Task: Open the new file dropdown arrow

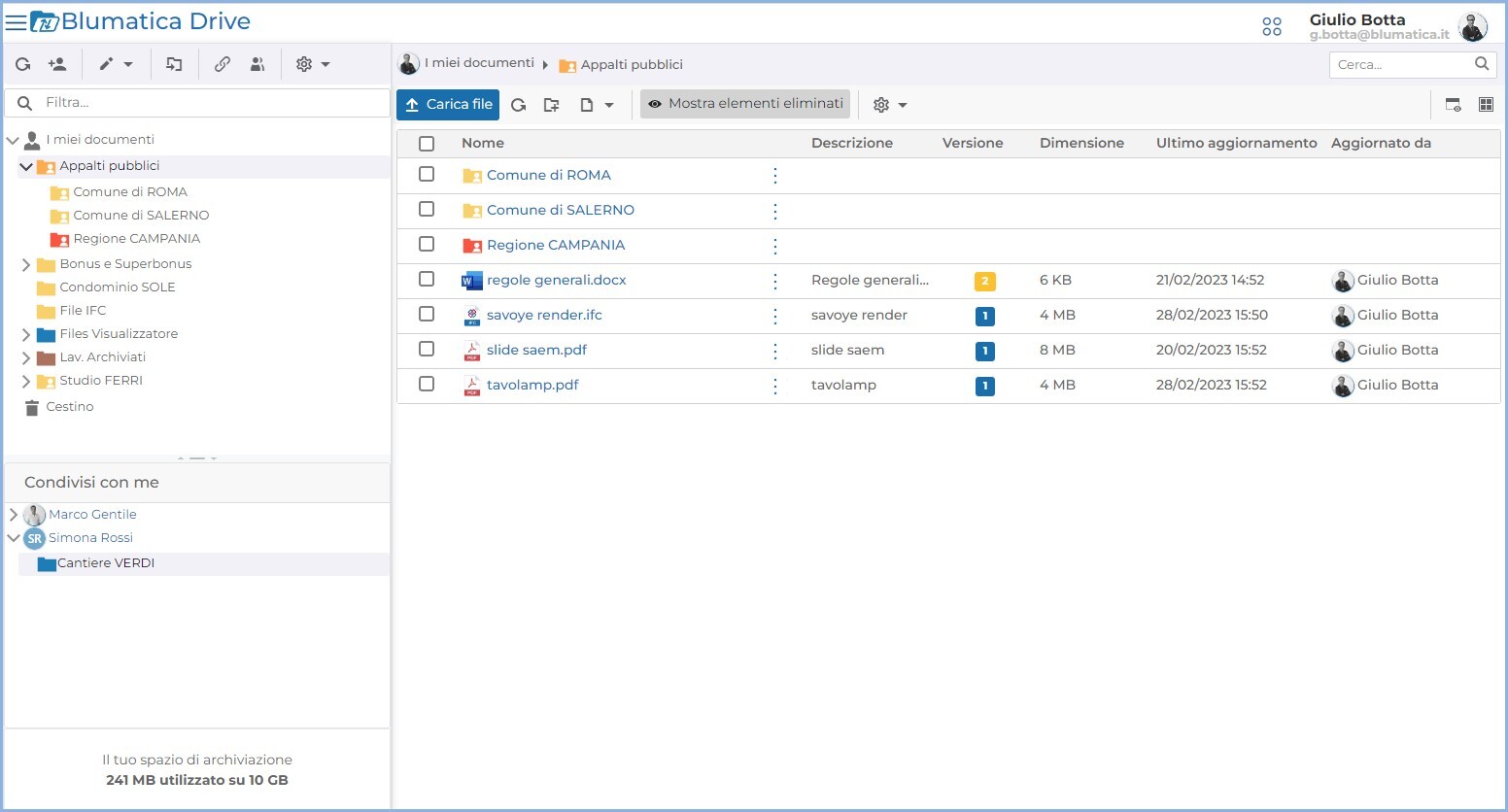Action: click(607, 104)
